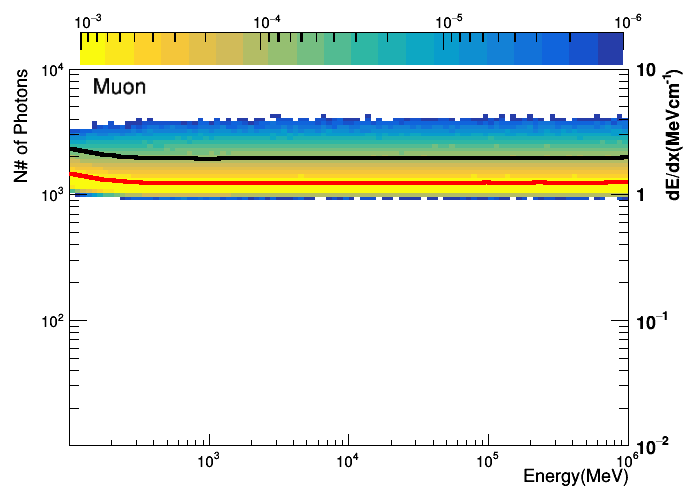Click the 10^4 label on the left y-axis
Viewport: 685px width, 491px height.
pyautogui.click(x=52, y=70)
